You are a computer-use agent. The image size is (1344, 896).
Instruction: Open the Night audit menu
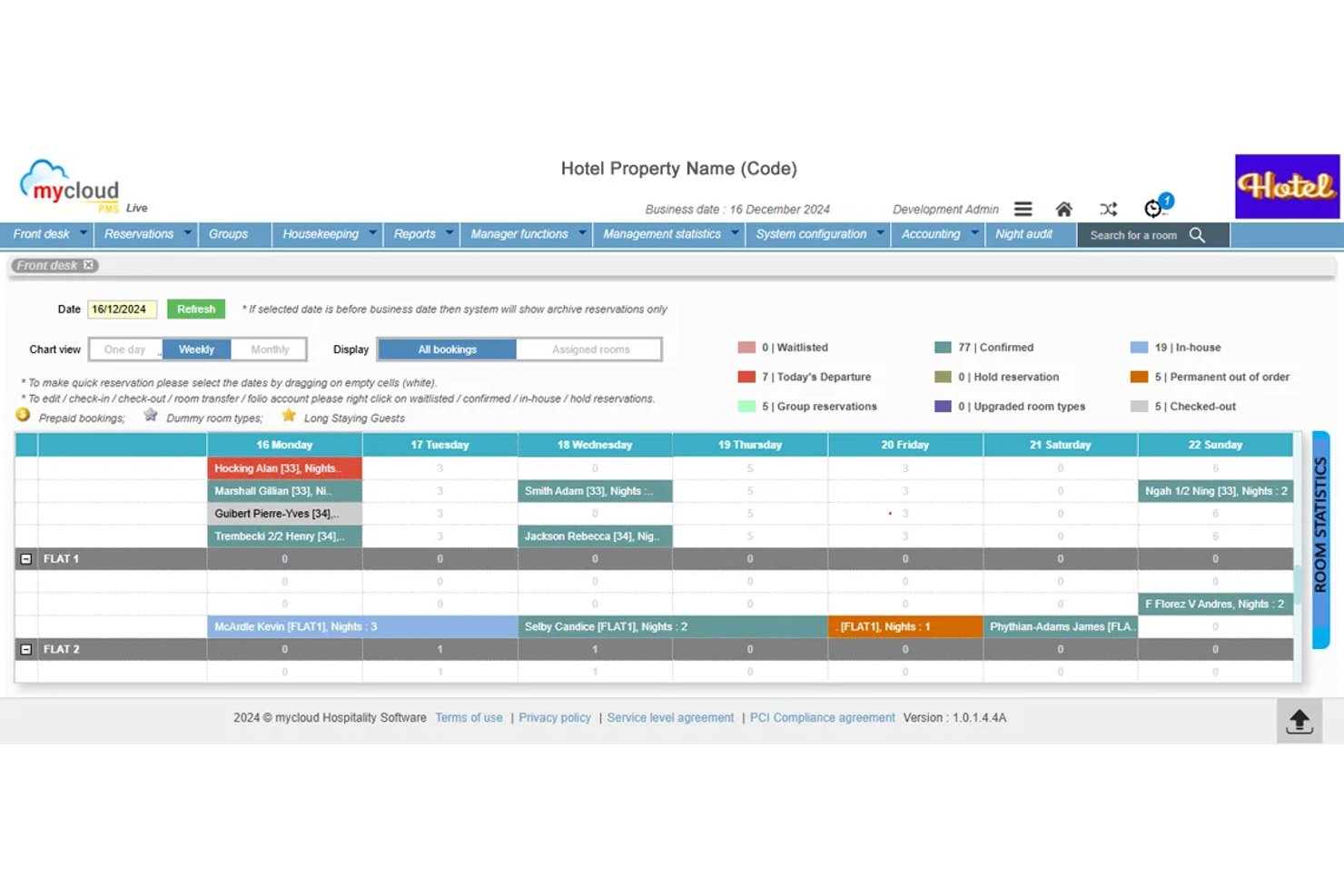(1030, 234)
